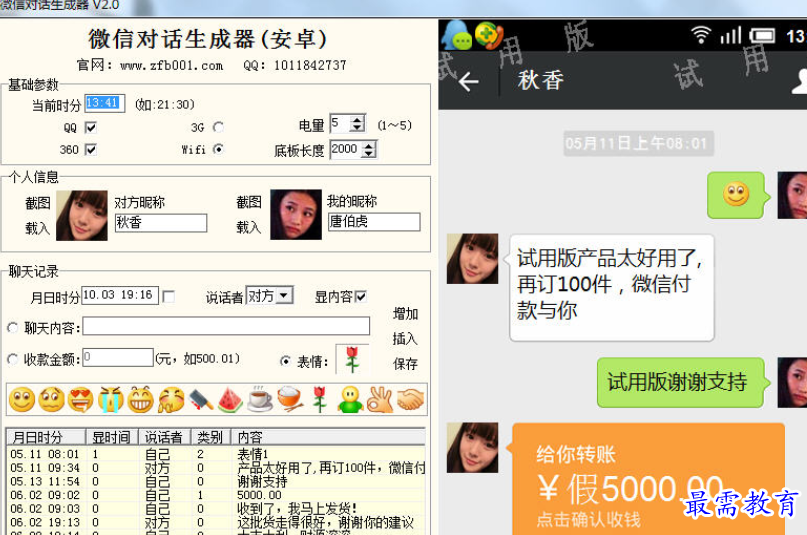The width and height of the screenshot is (807, 535).
Task: Click the 说话者 column header
Action: [x=165, y=437]
